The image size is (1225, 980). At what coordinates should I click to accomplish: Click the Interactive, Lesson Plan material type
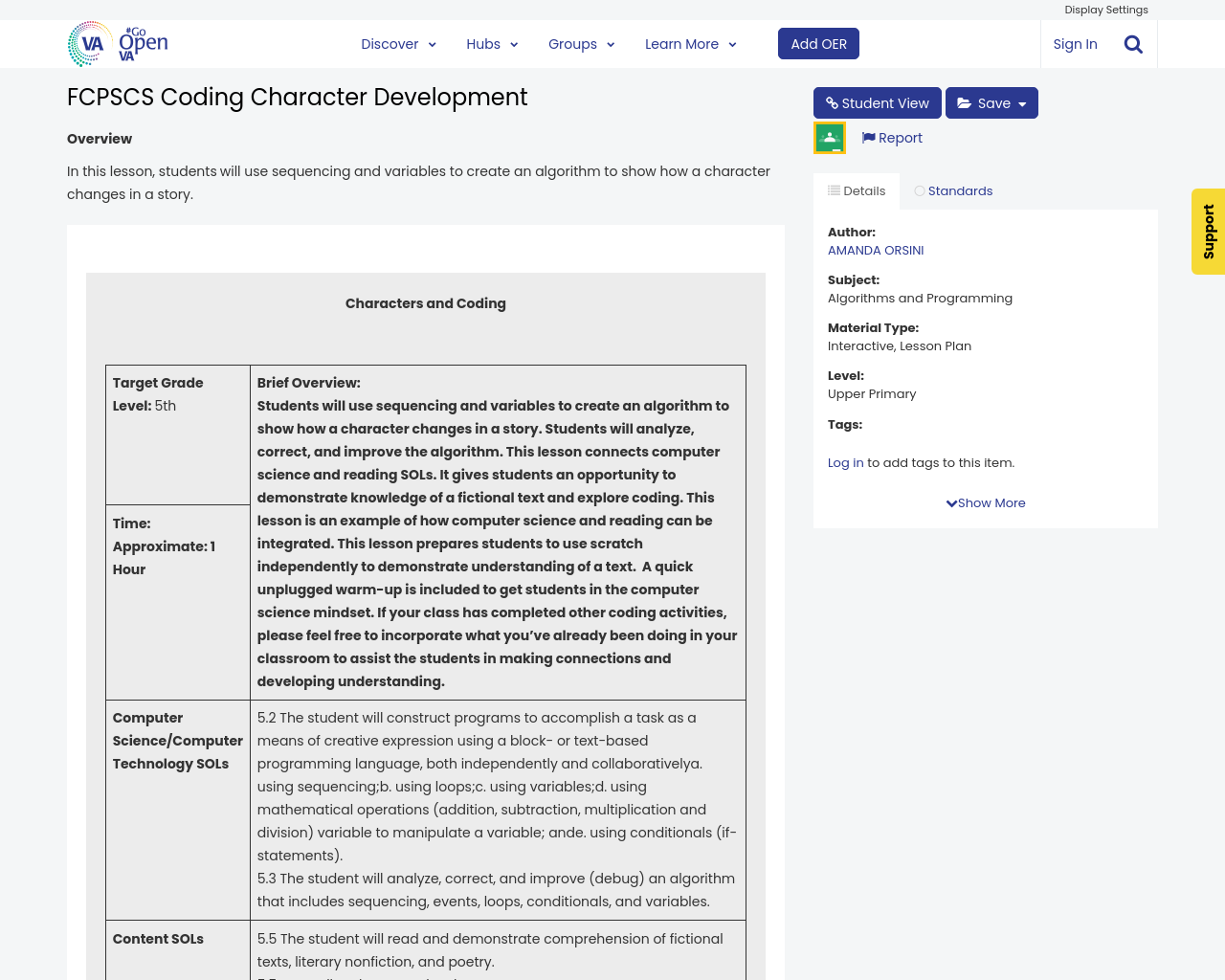pyautogui.click(x=900, y=346)
